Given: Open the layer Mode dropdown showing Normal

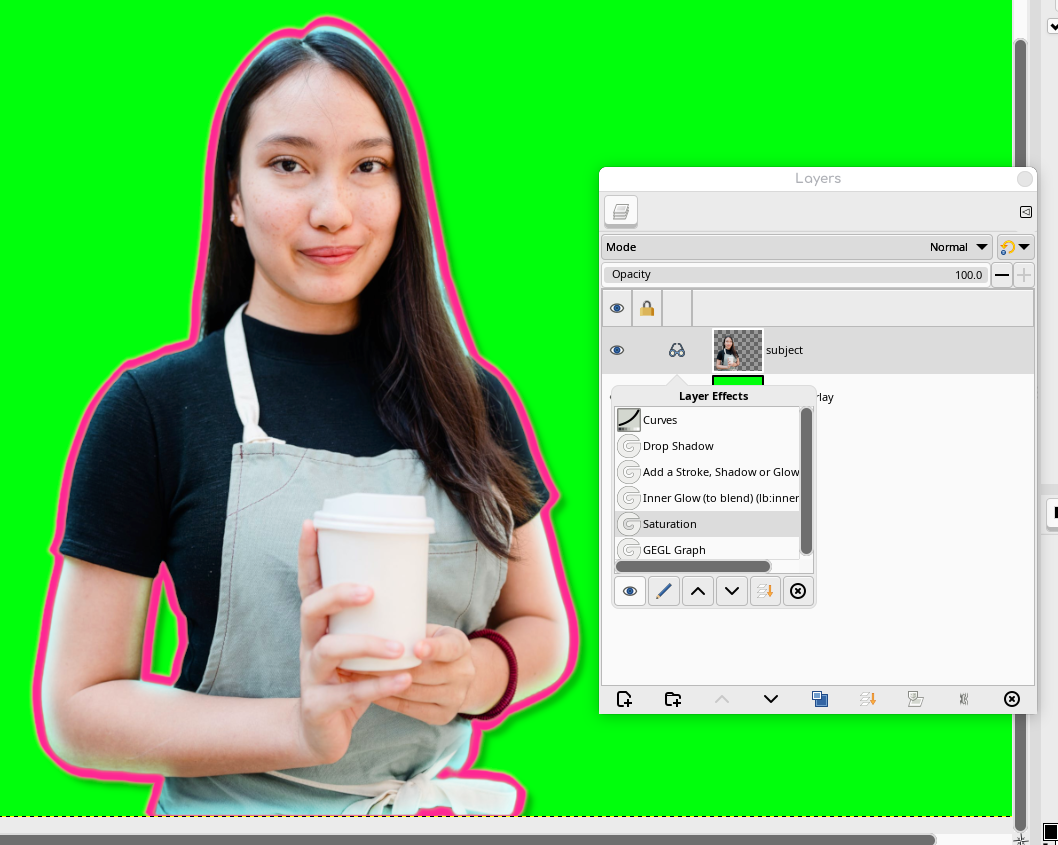Looking at the screenshot, I should [x=797, y=247].
